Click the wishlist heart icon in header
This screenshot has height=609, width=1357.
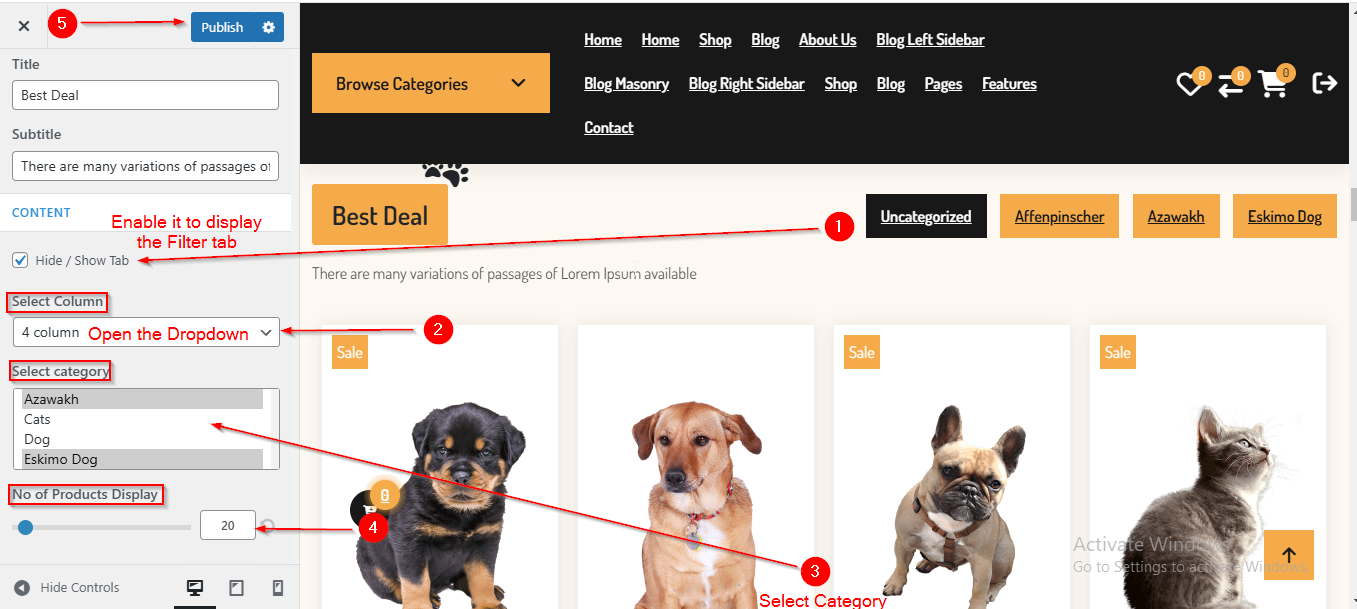1189,84
